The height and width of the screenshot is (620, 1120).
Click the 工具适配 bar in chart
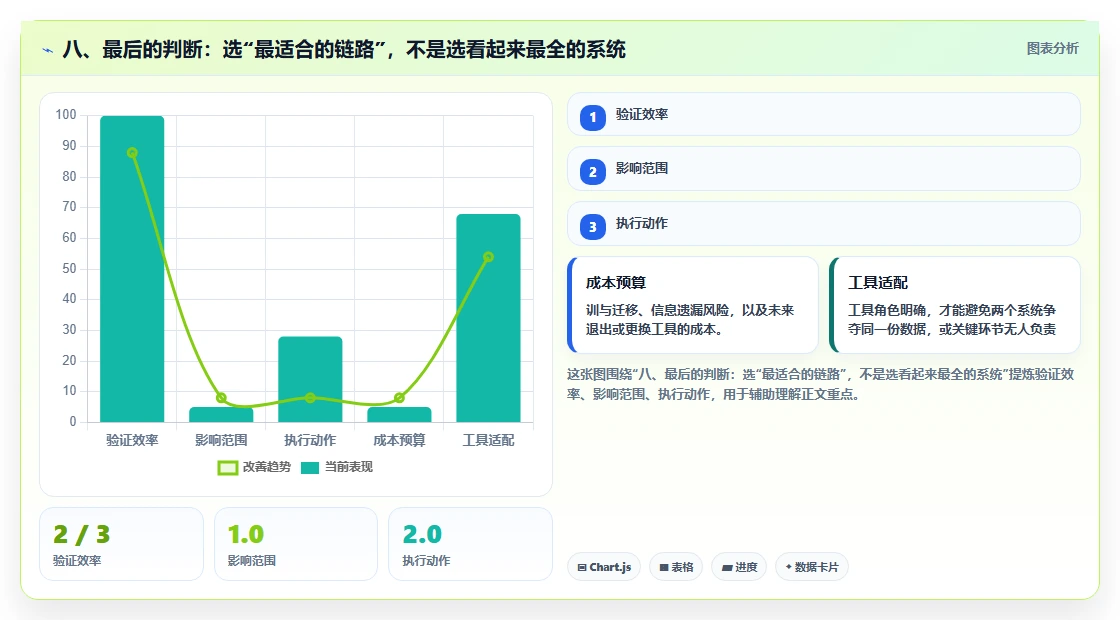[489, 318]
